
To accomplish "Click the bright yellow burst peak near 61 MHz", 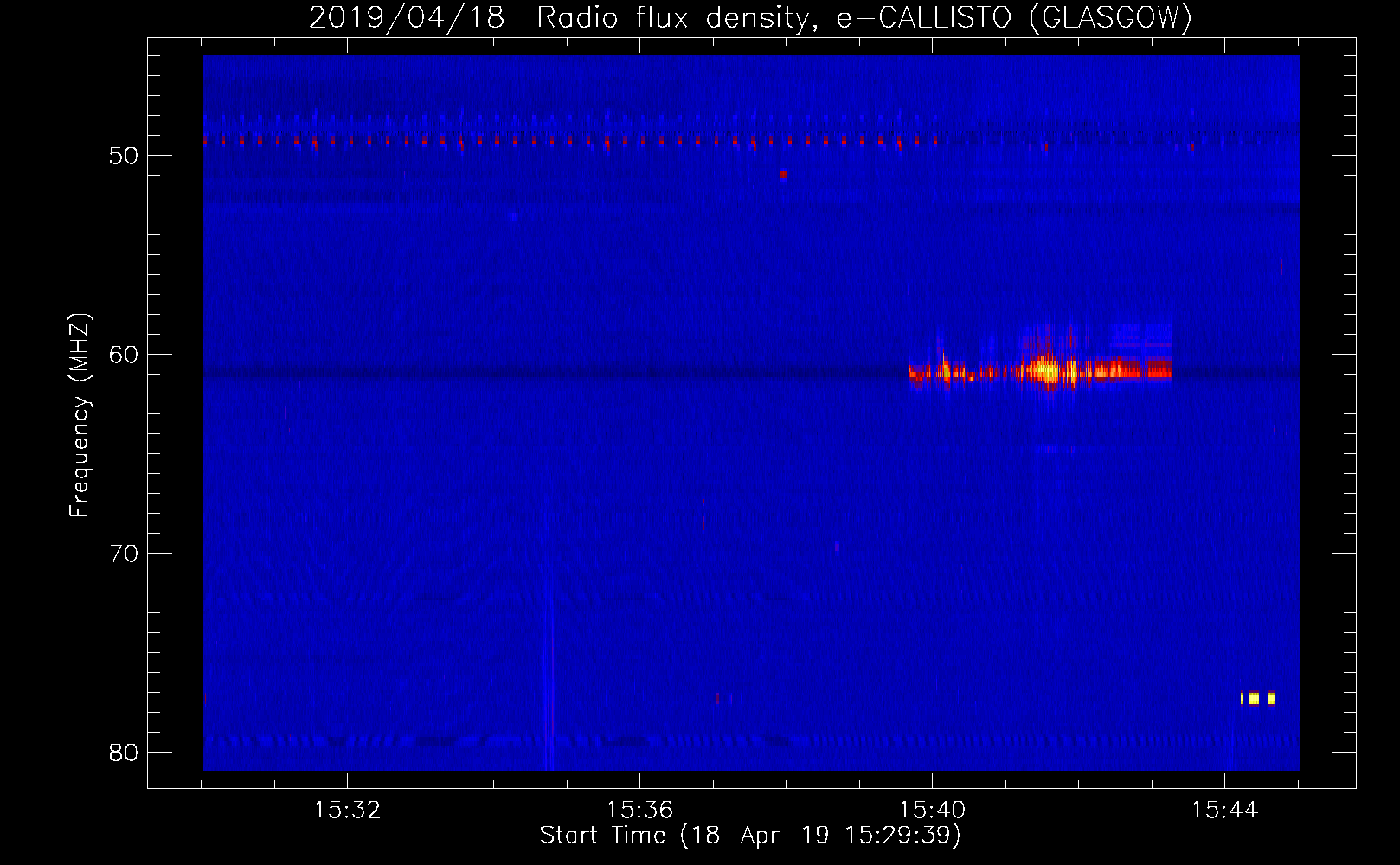I will click(x=1047, y=371).
